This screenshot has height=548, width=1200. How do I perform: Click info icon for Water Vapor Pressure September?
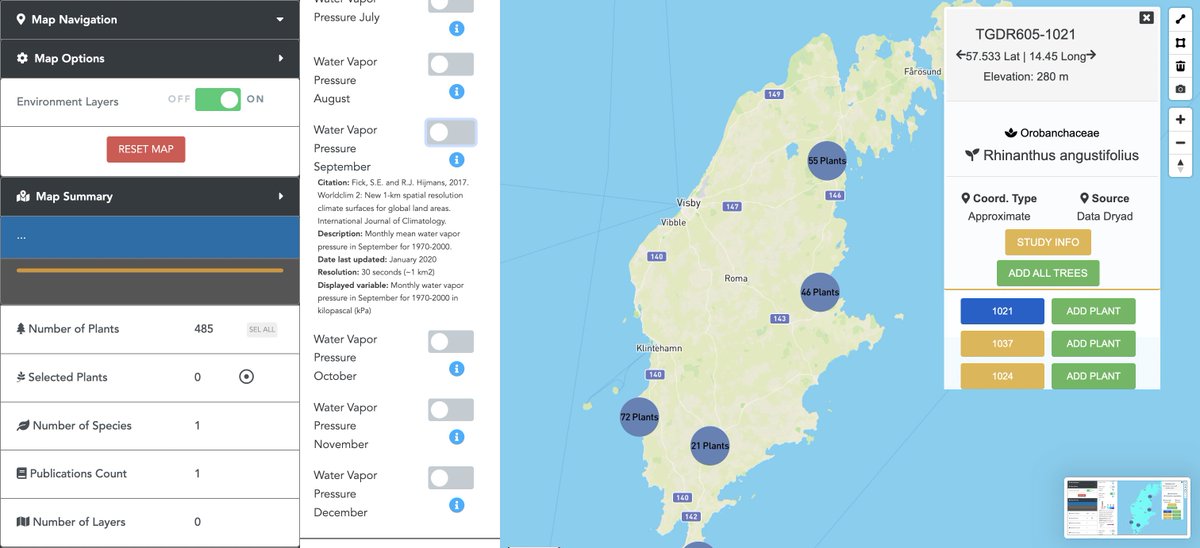coord(457,159)
